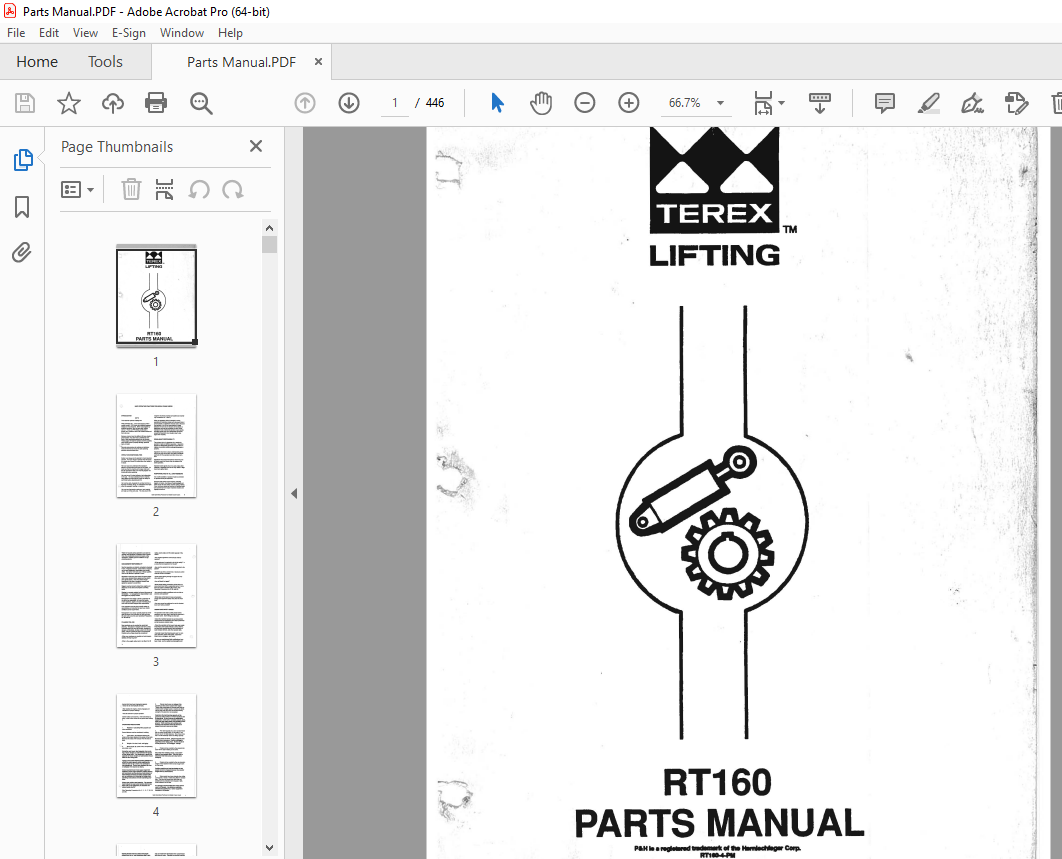1062x859 pixels.
Task: Click the scrolling mode keyboard-arrow icon
Action: [820, 103]
